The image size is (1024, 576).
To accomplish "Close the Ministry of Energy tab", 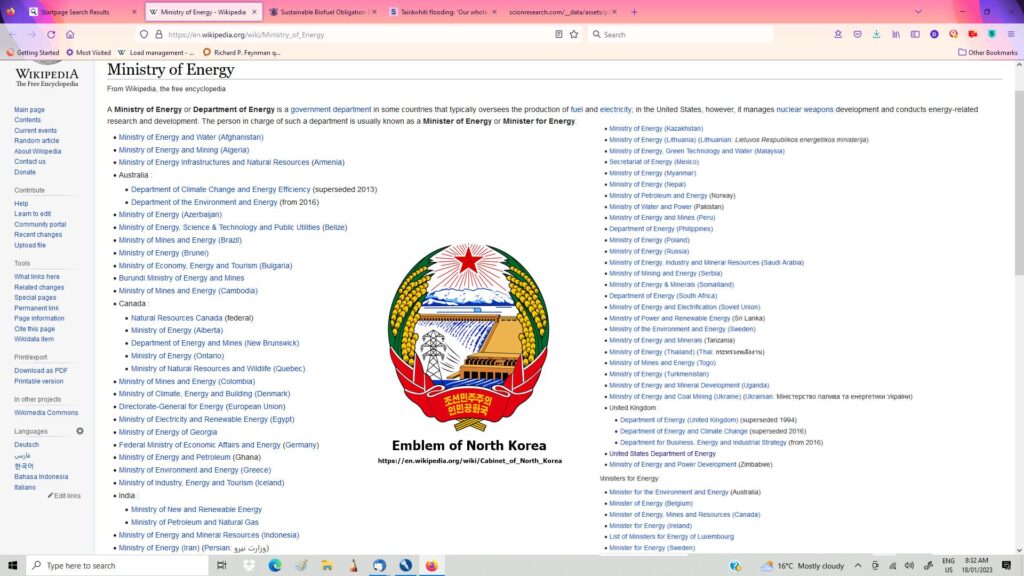I will [x=255, y=12].
